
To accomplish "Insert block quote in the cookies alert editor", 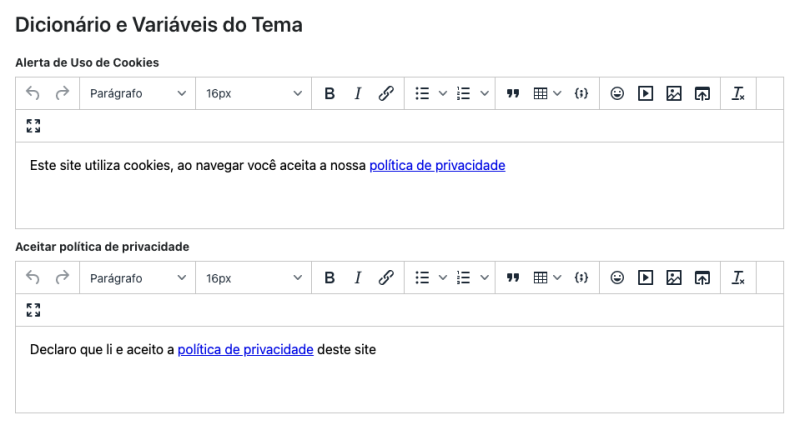I will (513, 94).
